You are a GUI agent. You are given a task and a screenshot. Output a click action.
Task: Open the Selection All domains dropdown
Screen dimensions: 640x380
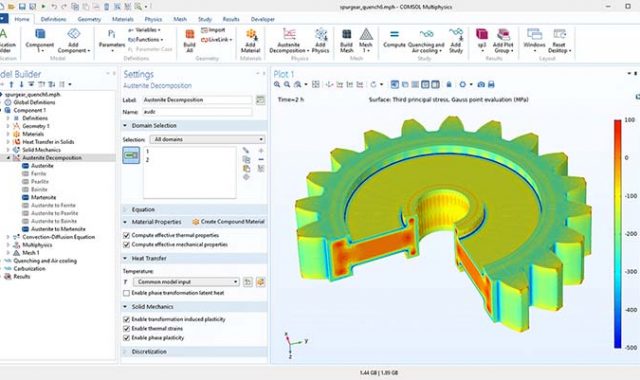tap(207, 140)
